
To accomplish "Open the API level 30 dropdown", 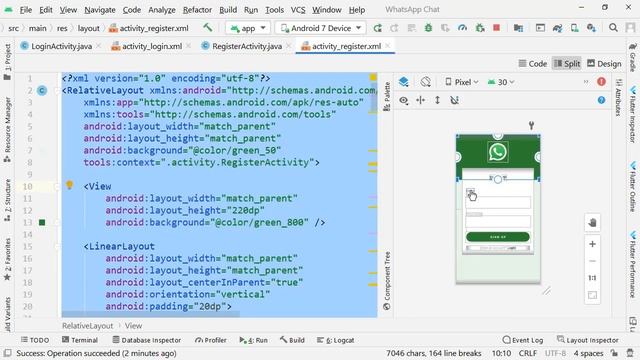I will [x=501, y=82].
